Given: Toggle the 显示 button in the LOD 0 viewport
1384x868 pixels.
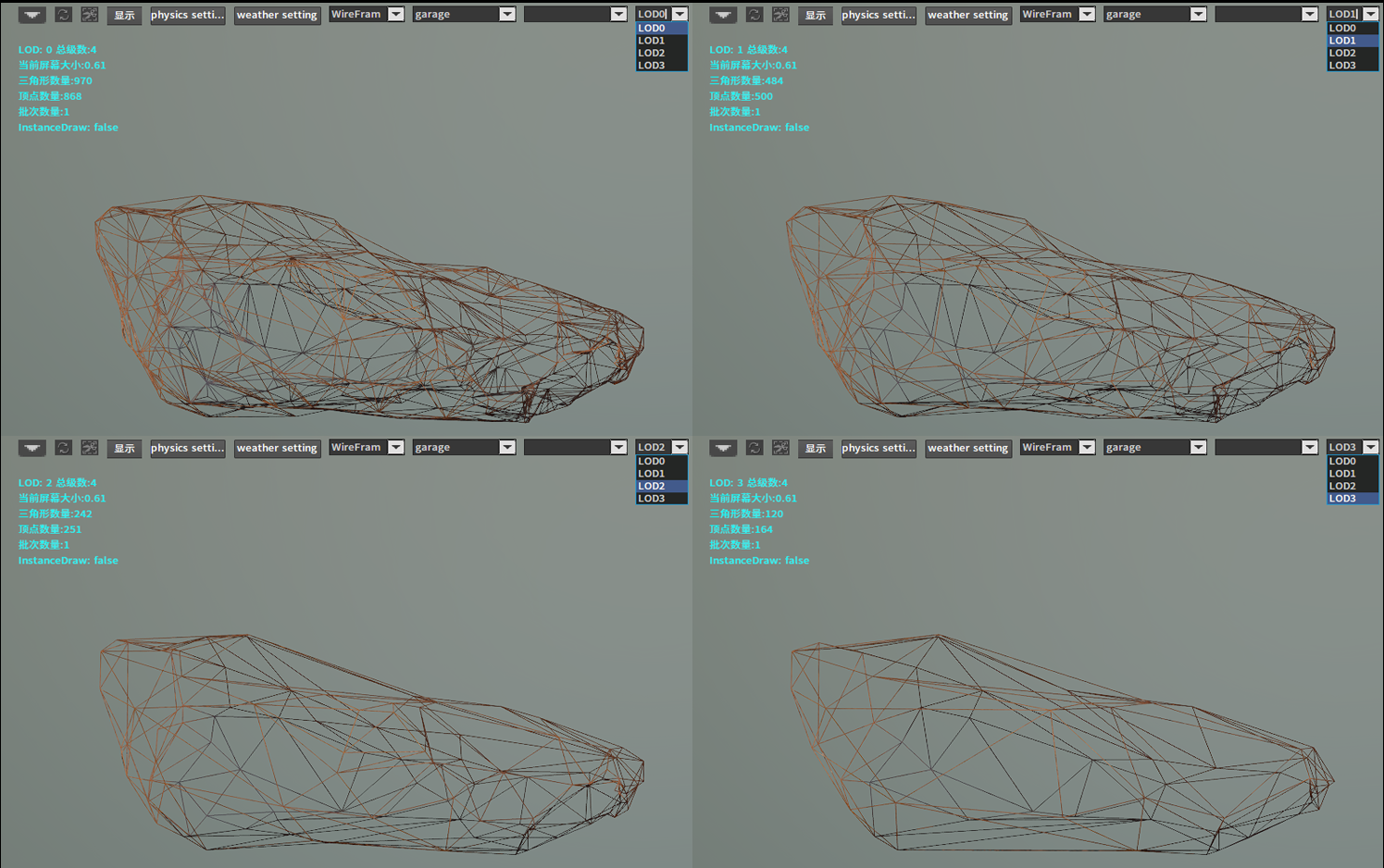Looking at the screenshot, I should [x=124, y=15].
